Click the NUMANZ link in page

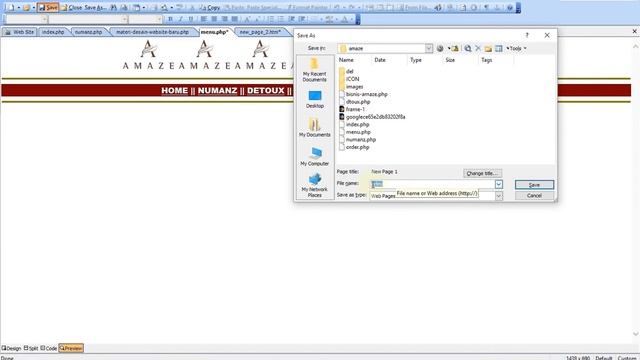tap(218, 91)
